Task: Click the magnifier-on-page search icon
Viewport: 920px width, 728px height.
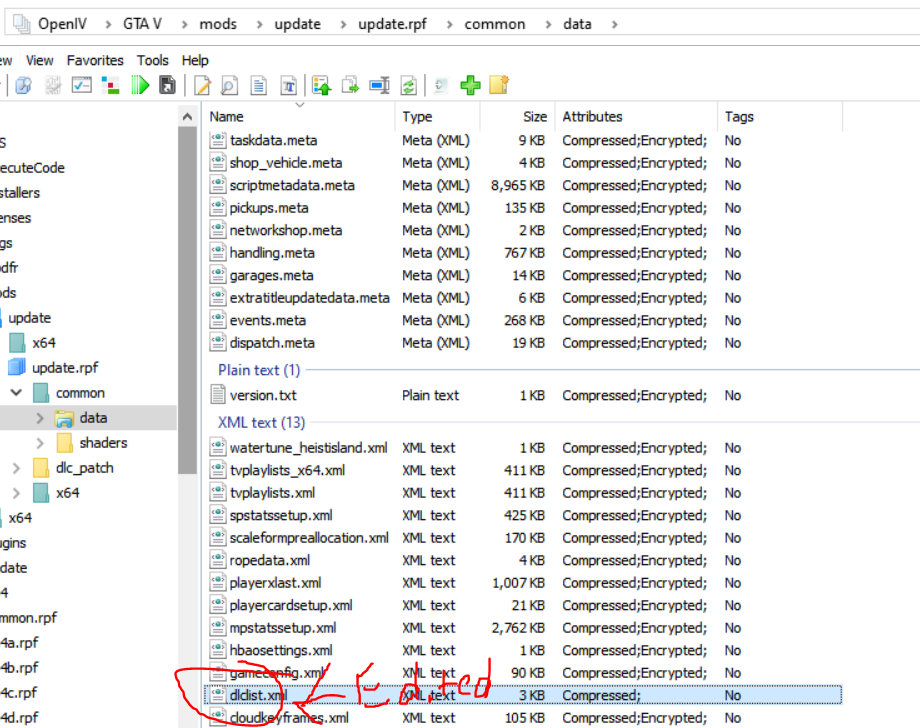Action: coord(230,86)
